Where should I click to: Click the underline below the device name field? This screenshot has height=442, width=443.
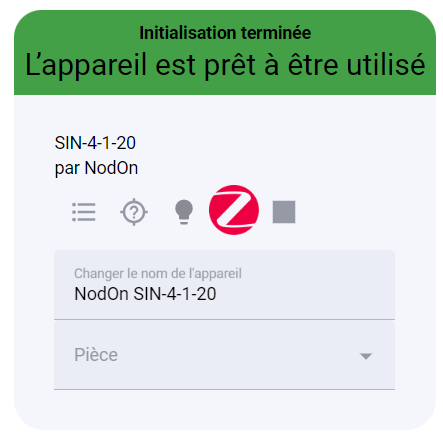click(x=224, y=319)
